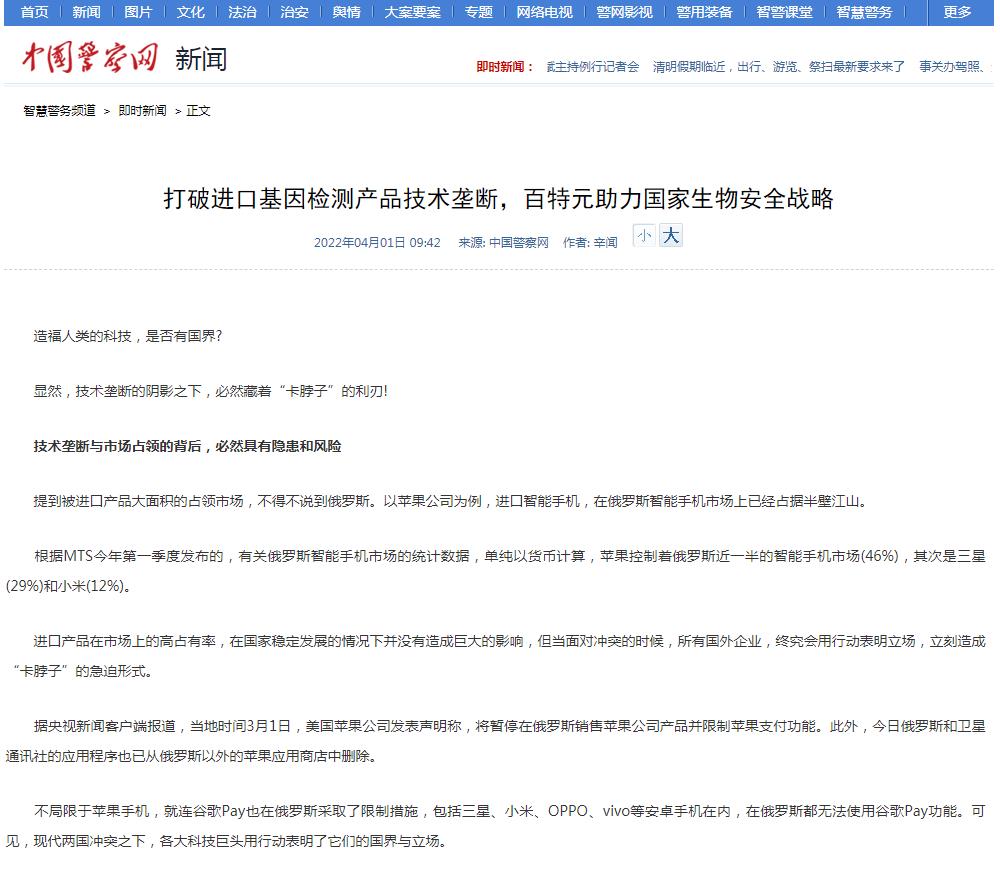Open the 专题 nav link

[x=479, y=12]
